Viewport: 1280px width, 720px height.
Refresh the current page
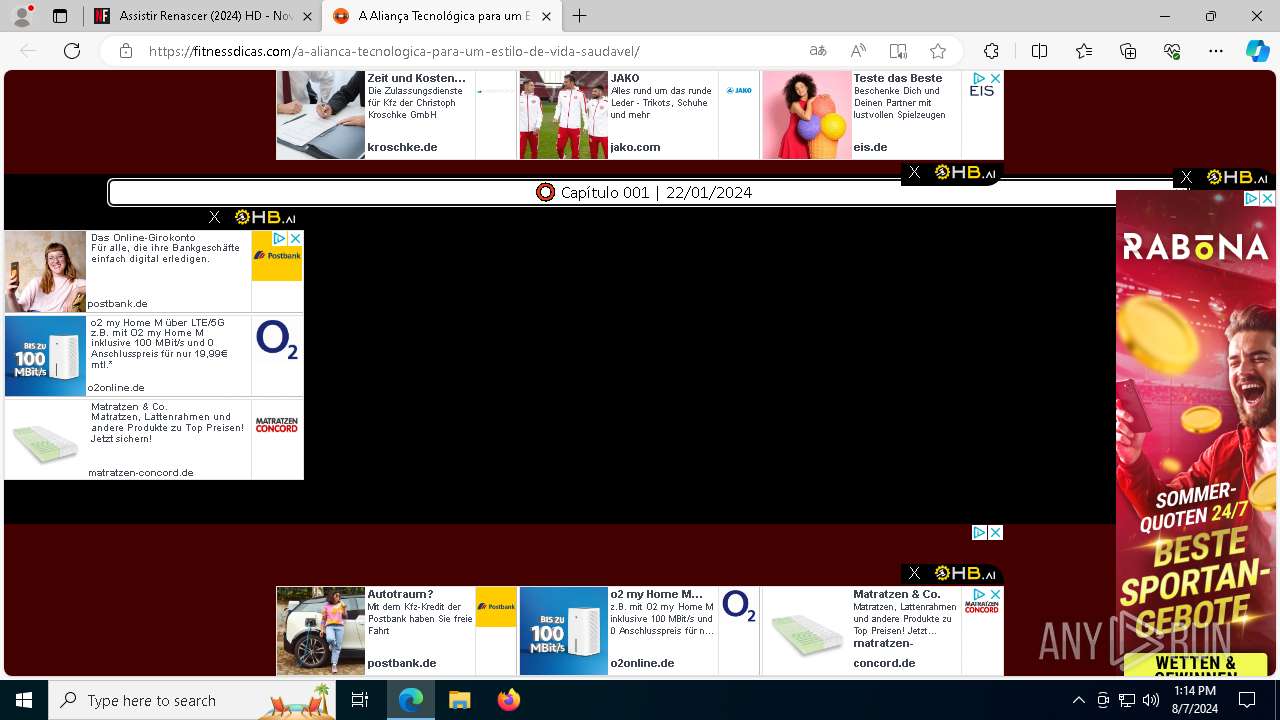(x=72, y=51)
